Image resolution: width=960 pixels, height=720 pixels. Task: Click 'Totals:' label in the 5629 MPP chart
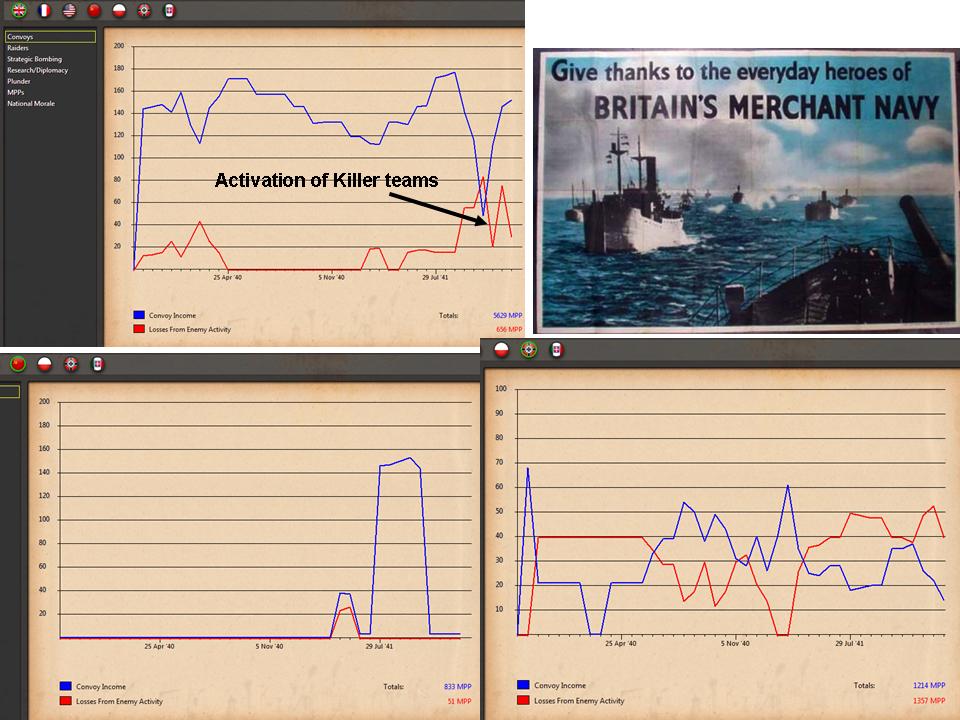(448, 315)
